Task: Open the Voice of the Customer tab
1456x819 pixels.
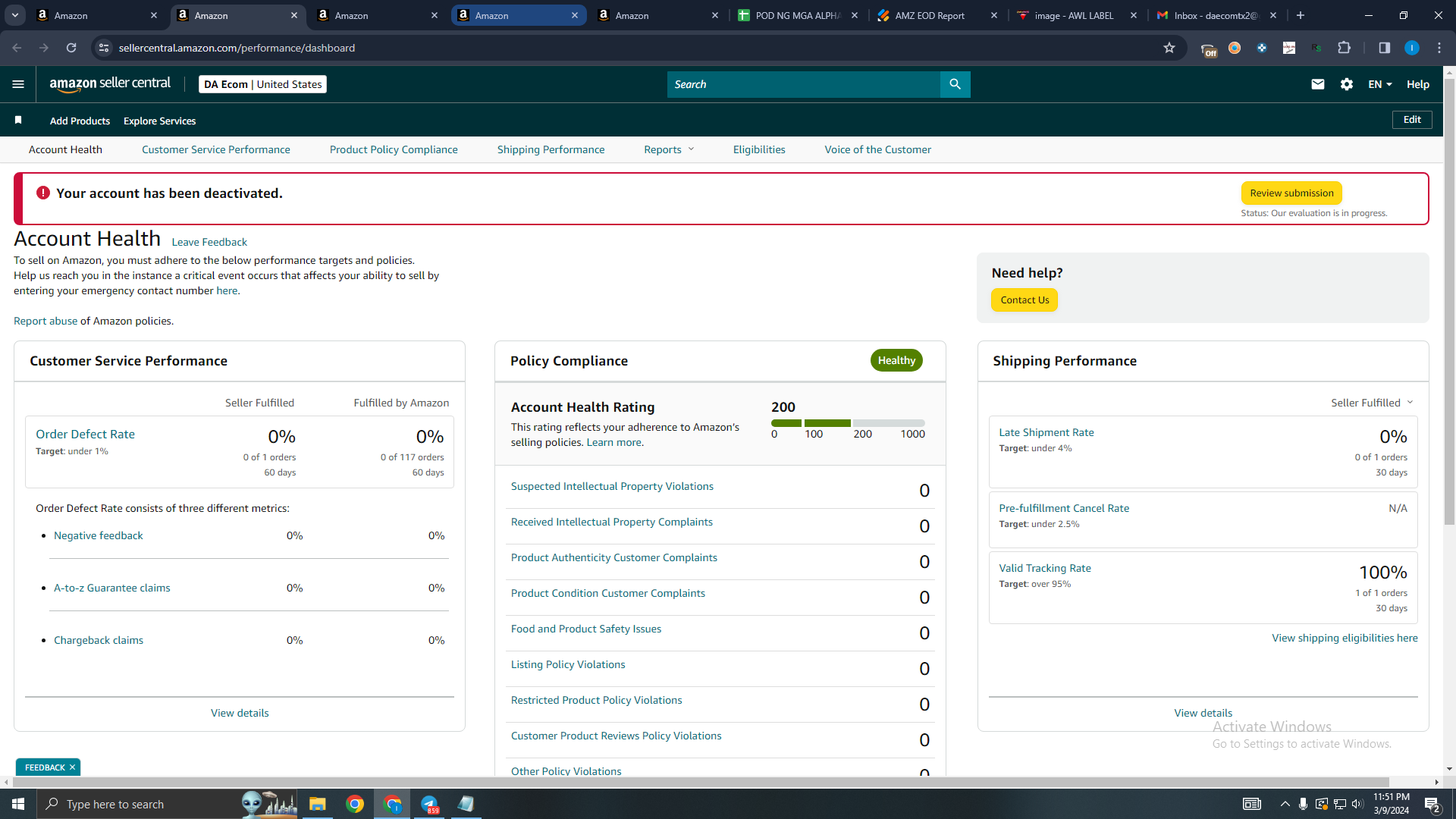Action: tap(878, 149)
